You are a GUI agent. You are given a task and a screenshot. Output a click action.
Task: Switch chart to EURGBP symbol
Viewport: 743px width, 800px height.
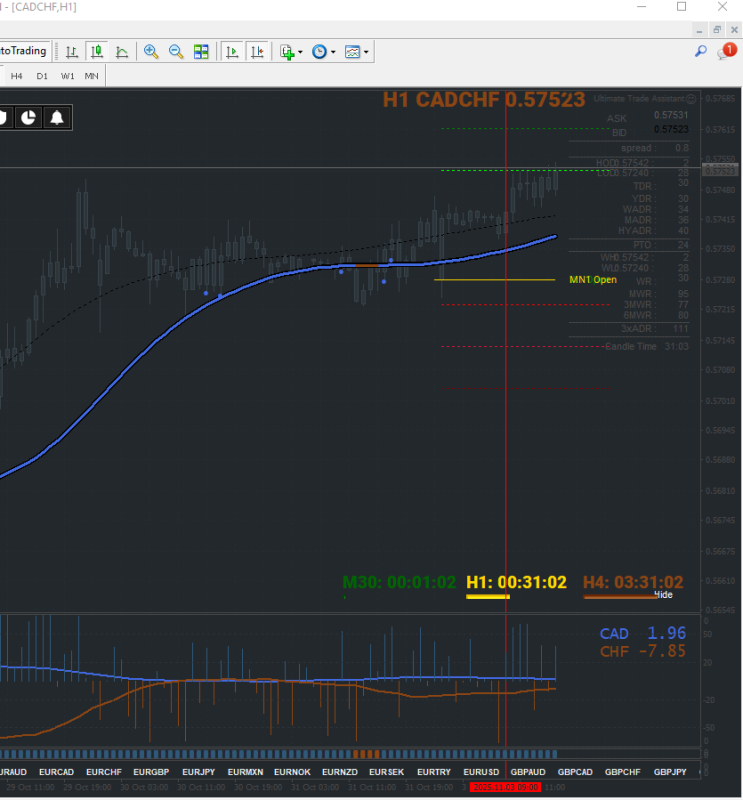coord(151,772)
